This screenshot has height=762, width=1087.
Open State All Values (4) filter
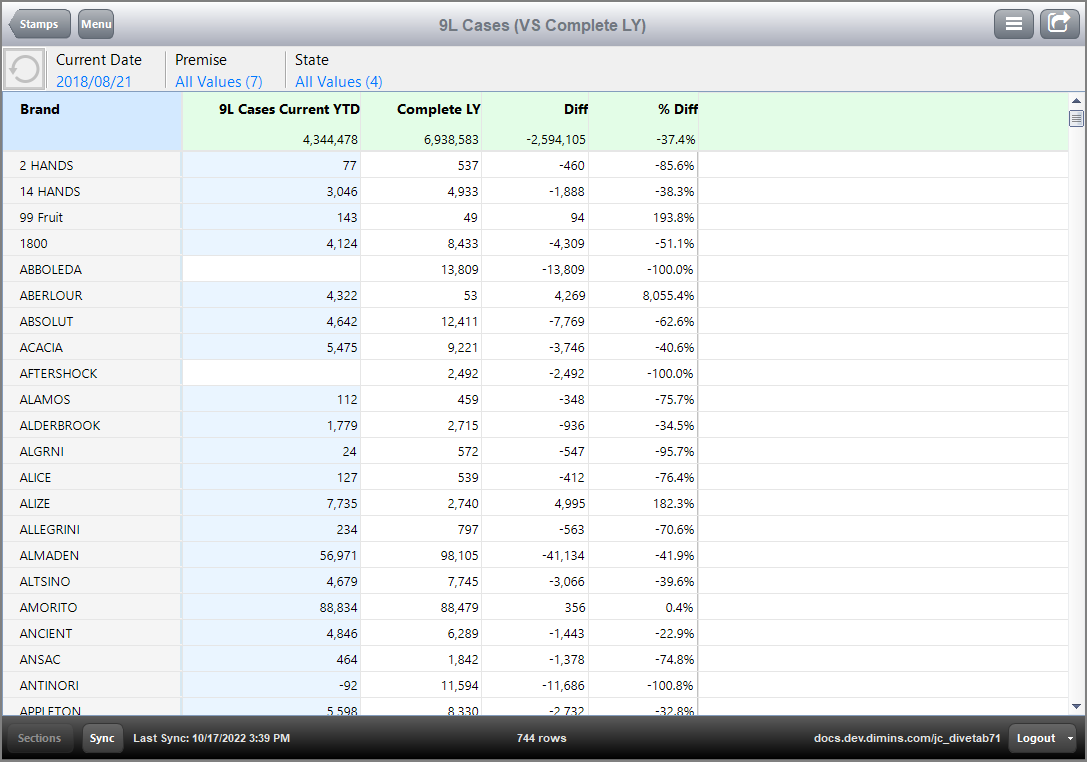[338, 82]
